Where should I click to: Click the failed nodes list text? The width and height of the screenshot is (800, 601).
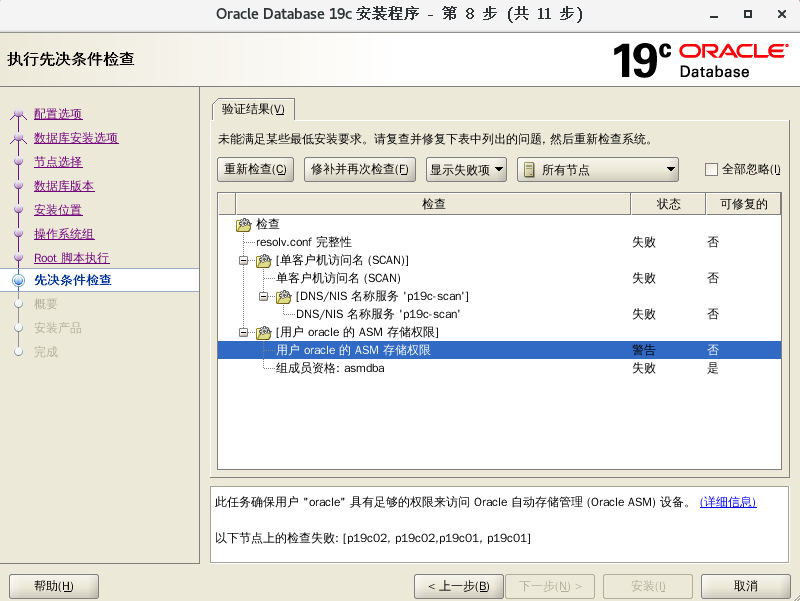tap(373, 538)
